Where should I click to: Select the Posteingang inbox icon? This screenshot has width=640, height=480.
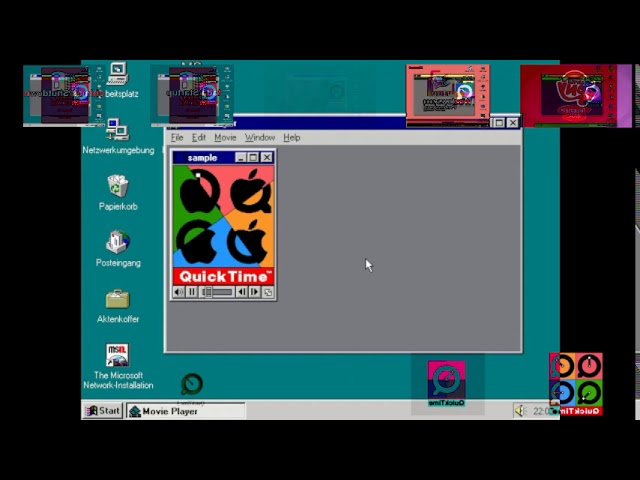[118, 249]
